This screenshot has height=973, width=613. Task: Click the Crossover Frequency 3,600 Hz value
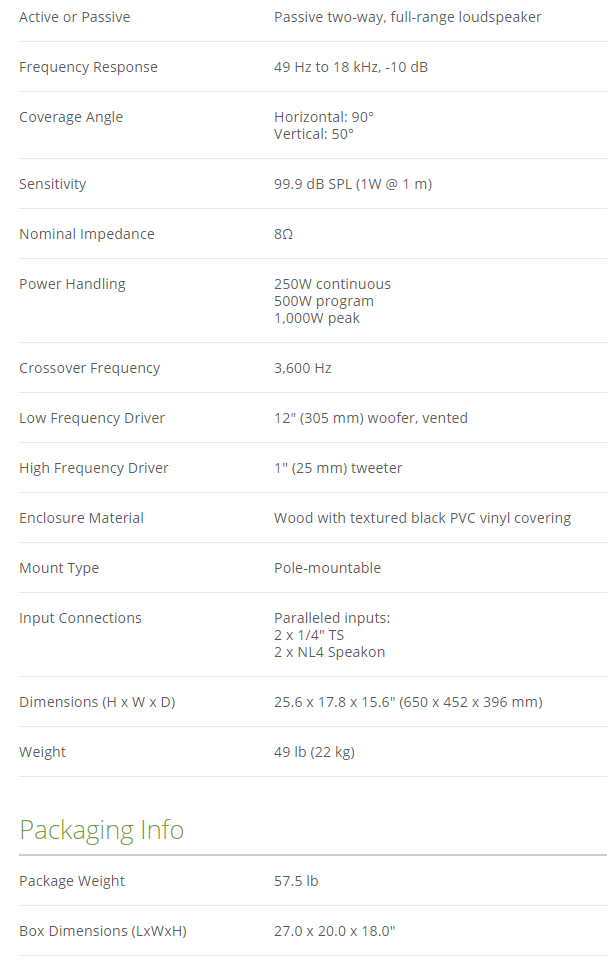302,368
